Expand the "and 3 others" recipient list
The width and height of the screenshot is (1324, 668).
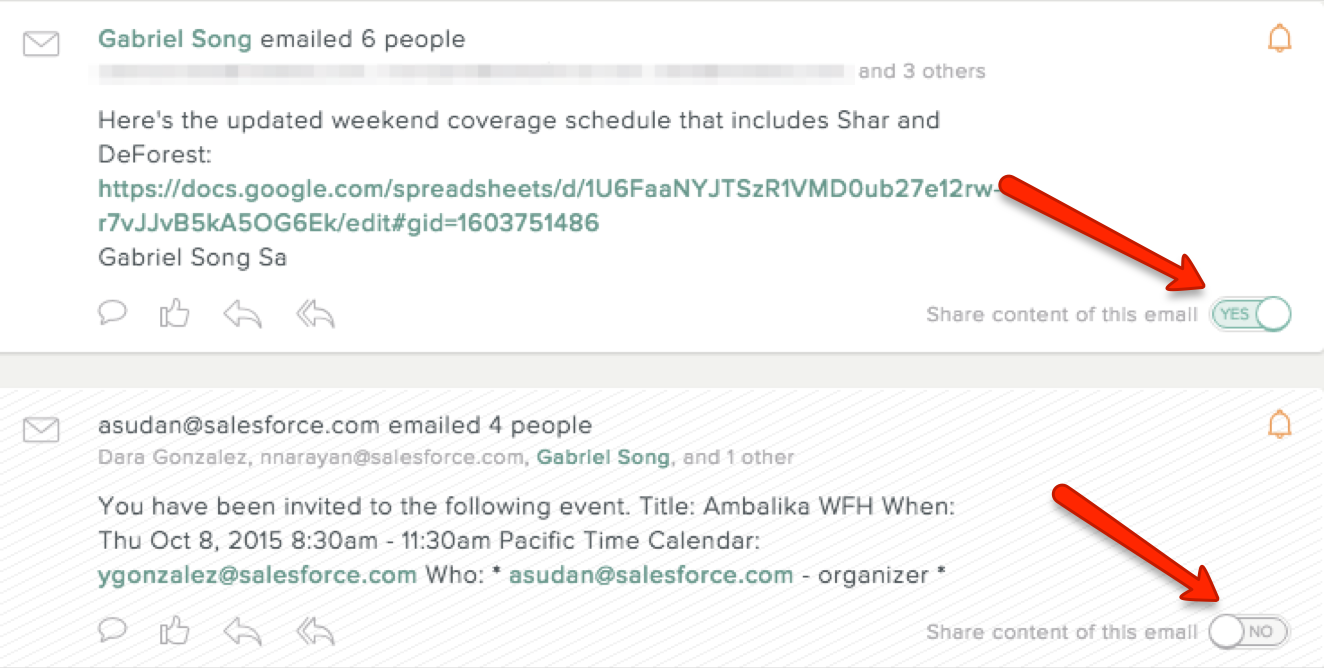[x=922, y=71]
